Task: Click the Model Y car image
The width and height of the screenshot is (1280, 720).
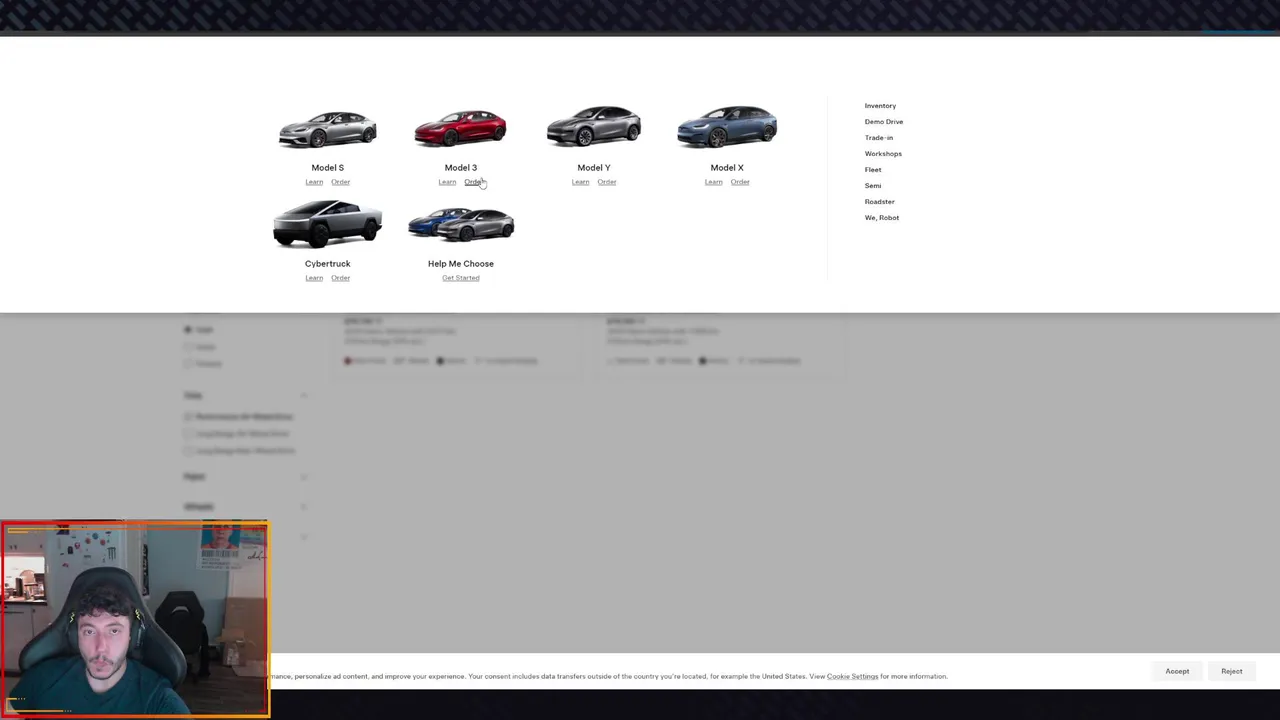Action: [x=593, y=127]
